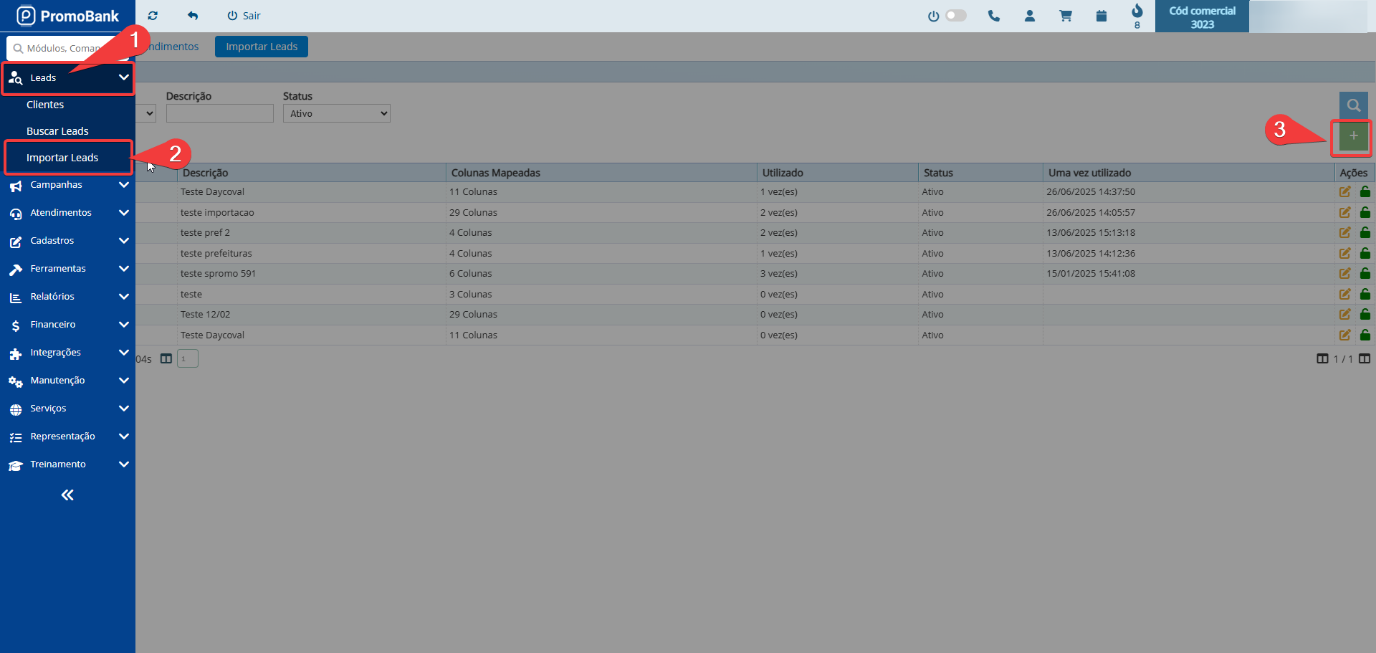Toggle the power switch in header
Screen dimensions: 1376x653
[x=954, y=16]
